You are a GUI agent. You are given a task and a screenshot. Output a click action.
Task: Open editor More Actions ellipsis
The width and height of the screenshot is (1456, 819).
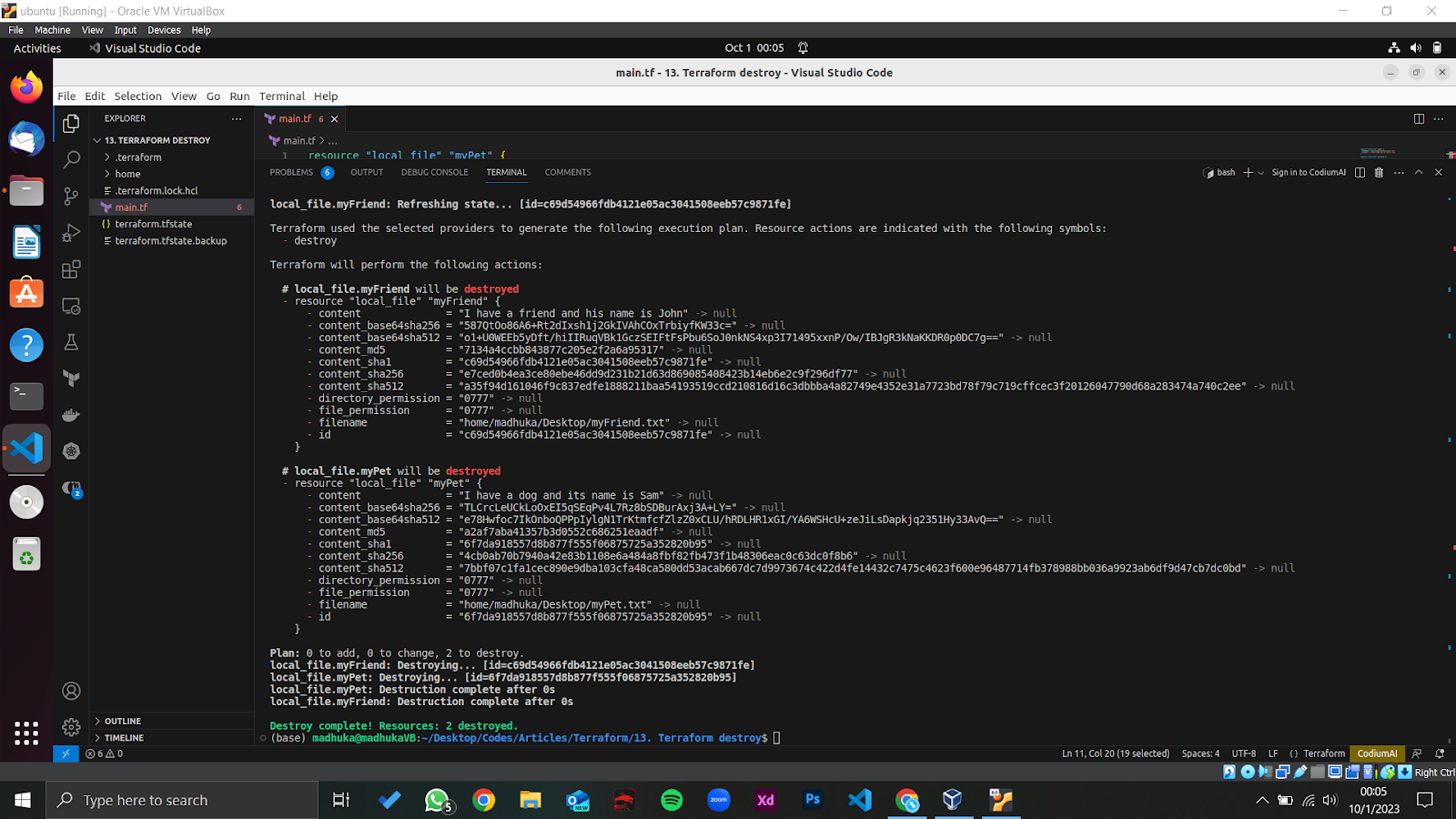(1439, 118)
